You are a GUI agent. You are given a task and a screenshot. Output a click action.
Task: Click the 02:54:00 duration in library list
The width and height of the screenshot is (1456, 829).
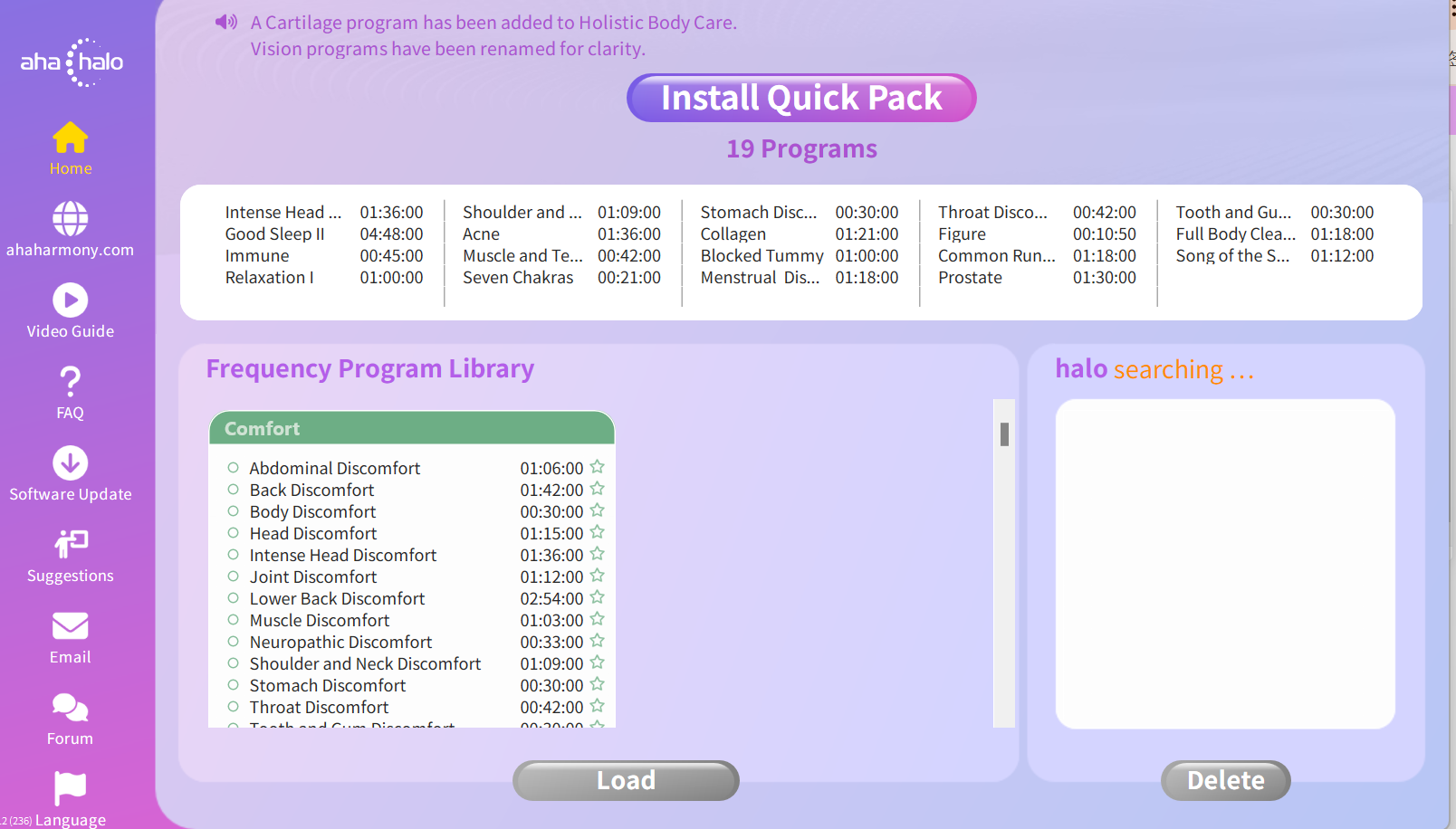point(551,598)
